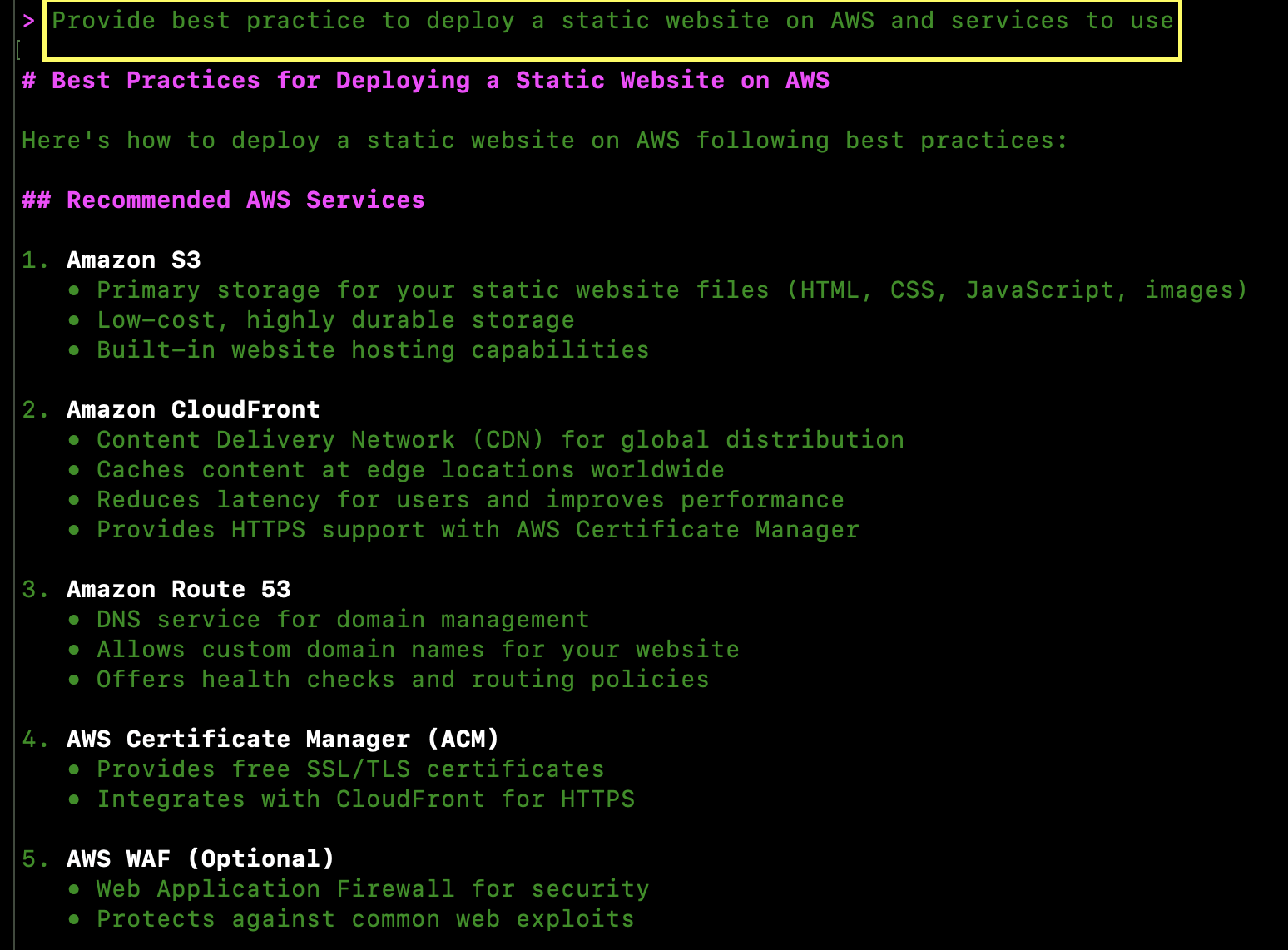Click the "Low-cost, highly durable storage" bullet

point(335,320)
